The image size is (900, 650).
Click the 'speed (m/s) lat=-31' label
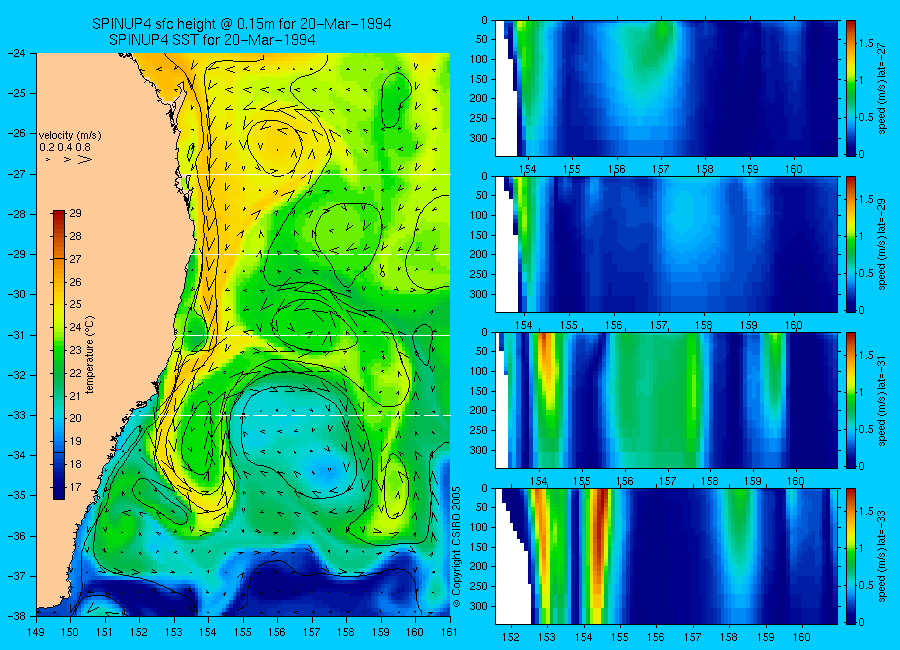coord(883,400)
